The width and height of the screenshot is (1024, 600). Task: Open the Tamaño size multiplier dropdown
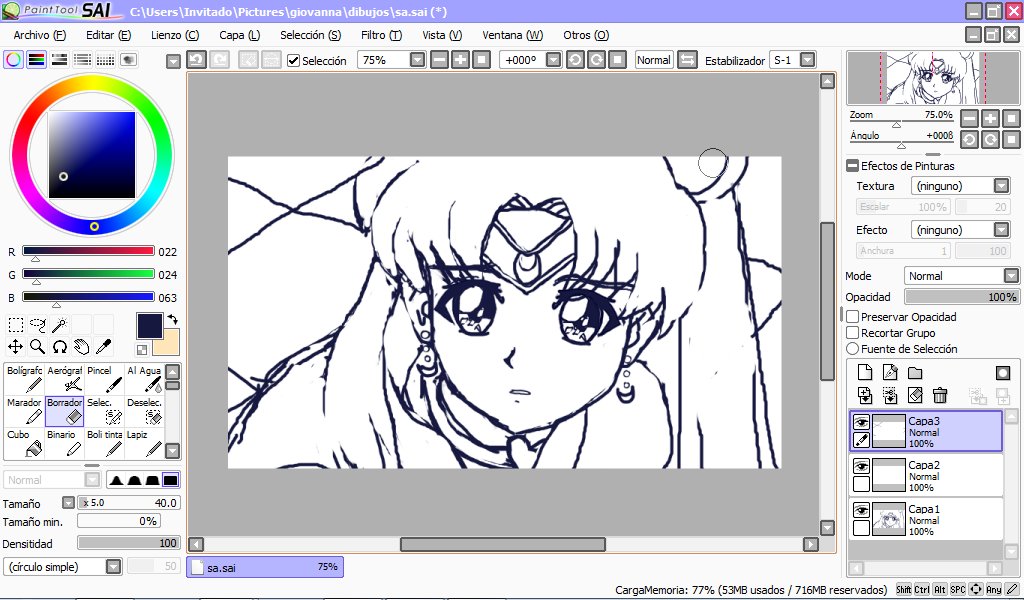point(68,503)
